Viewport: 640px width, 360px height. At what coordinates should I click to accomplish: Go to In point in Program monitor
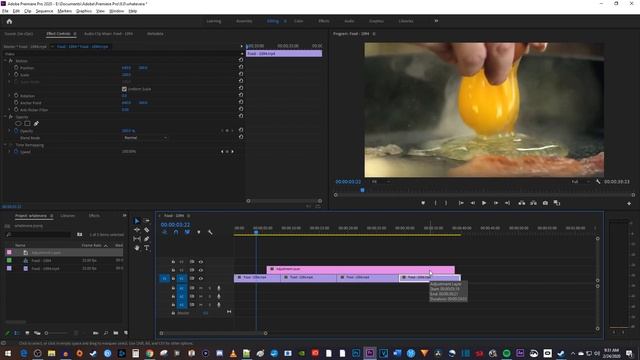(x=461, y=203)
